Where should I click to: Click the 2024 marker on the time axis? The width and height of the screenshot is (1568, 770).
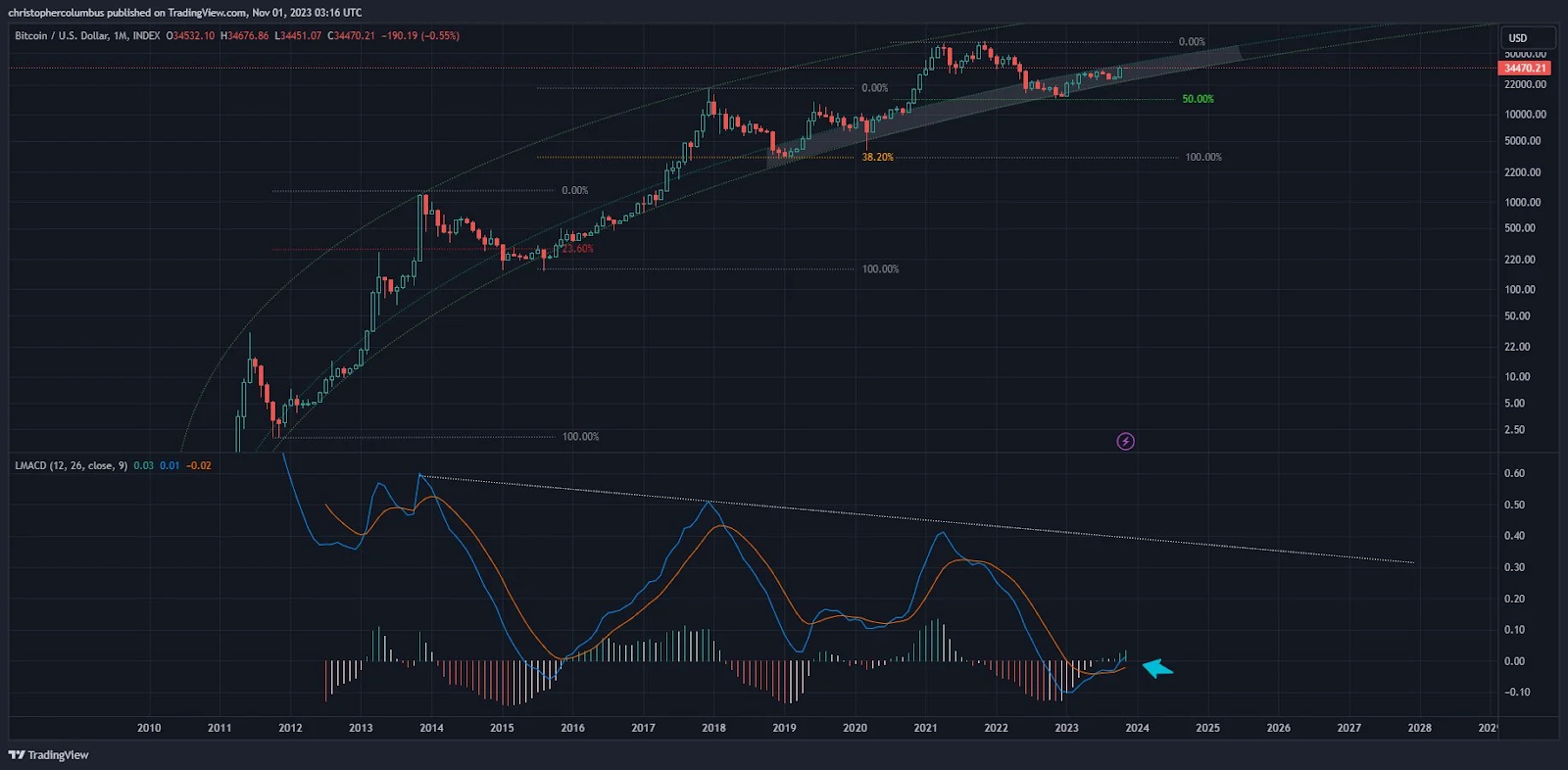click(1137, 728)
